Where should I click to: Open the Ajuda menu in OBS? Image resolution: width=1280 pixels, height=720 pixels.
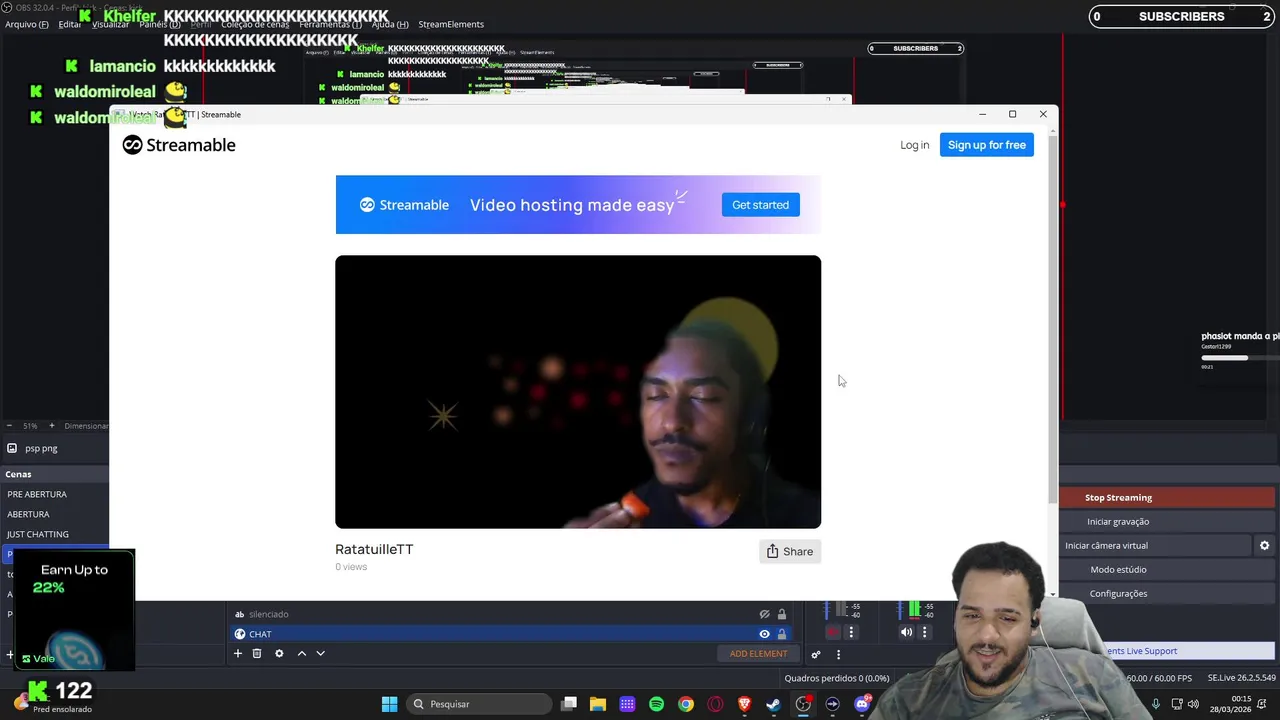coord(390,24)
